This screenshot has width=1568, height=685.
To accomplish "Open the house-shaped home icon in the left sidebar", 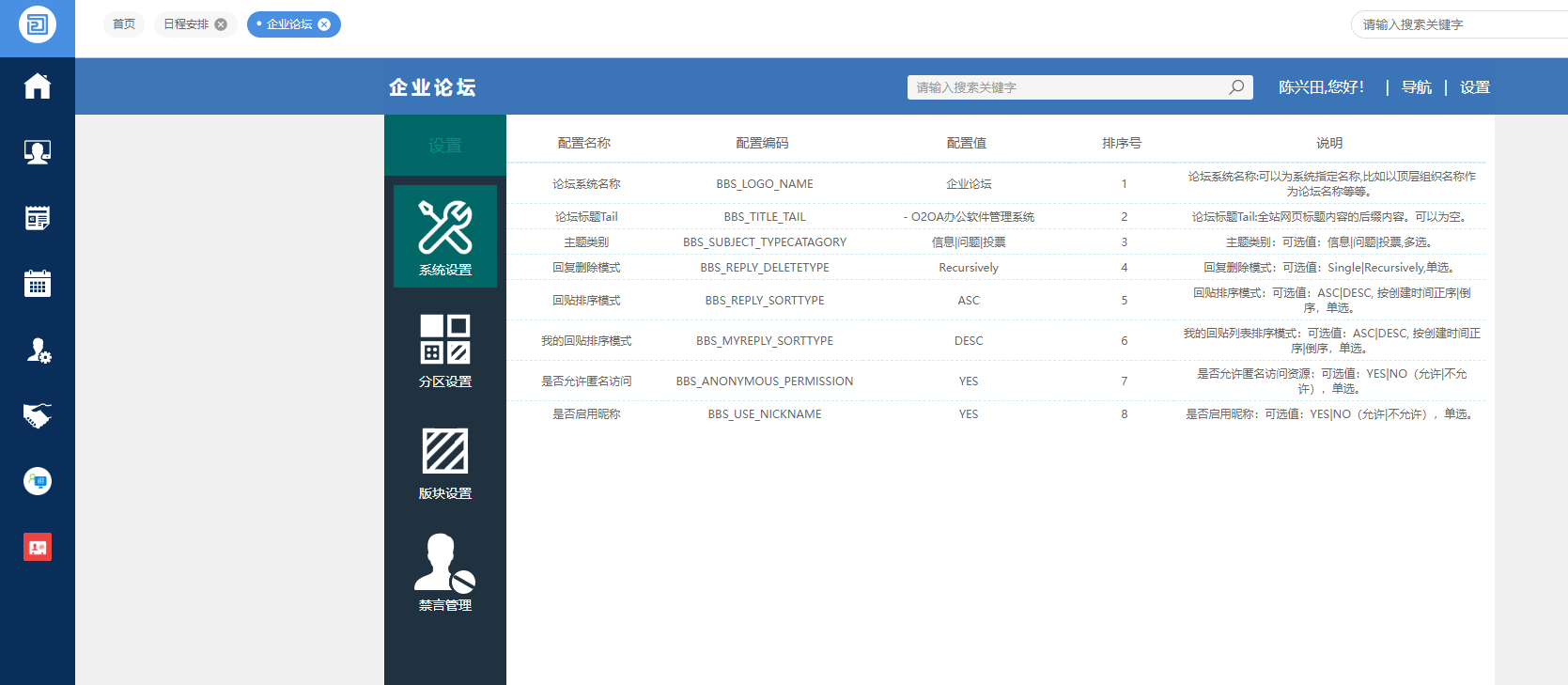I will point(38,86).
